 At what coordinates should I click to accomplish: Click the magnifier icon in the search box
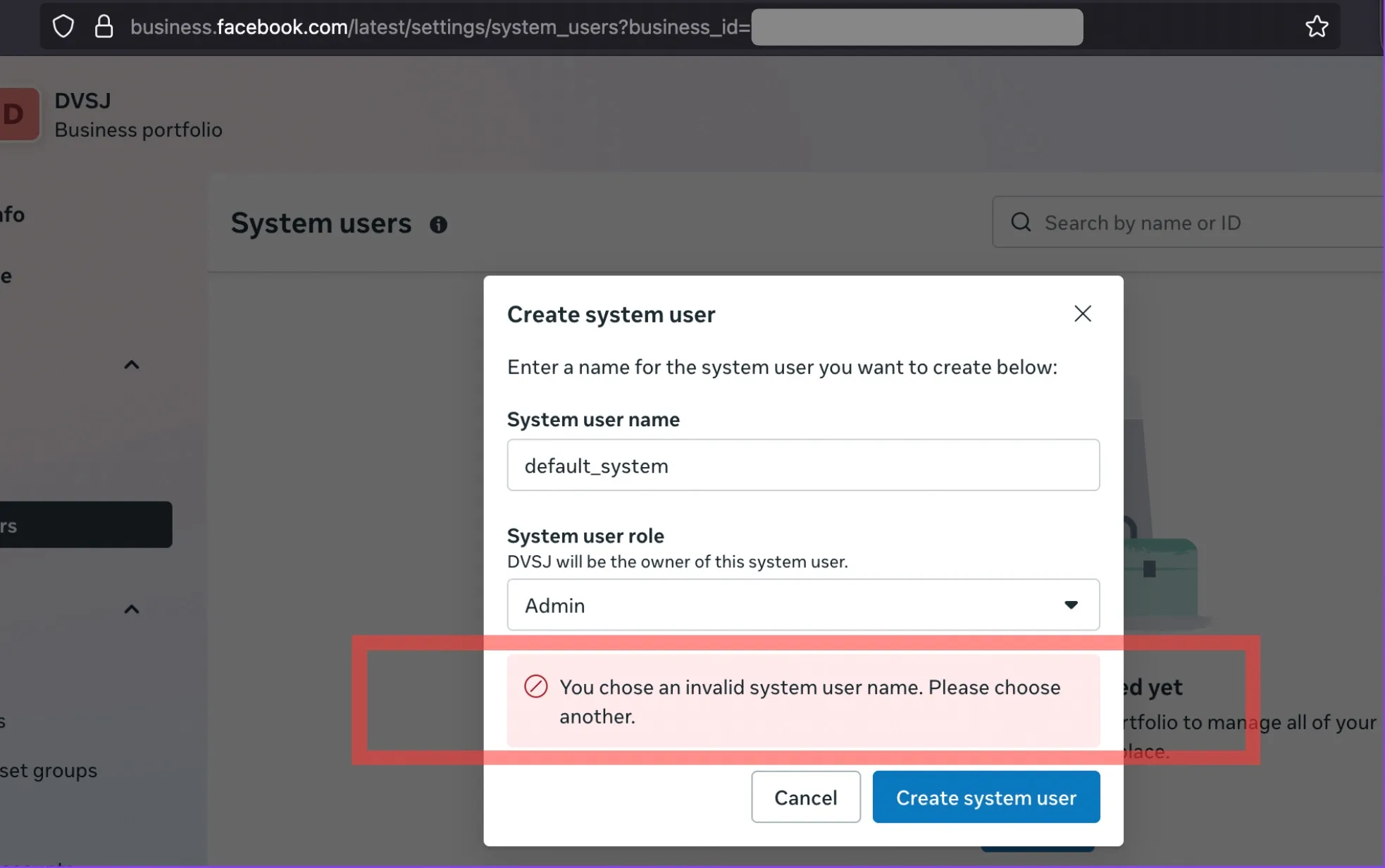(1021, 223)
